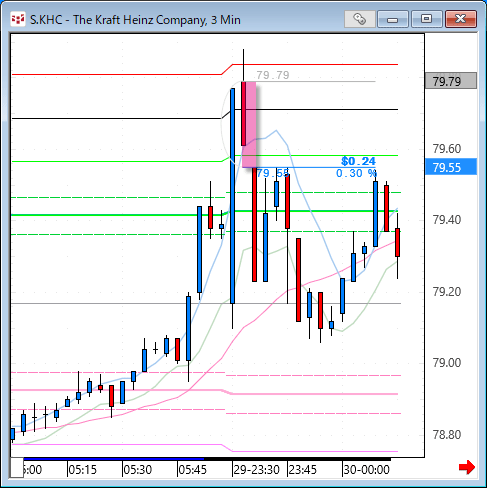Click the 79.60 price axis label
This screenshot has width=487, height=488.
[x=447, y=149]
